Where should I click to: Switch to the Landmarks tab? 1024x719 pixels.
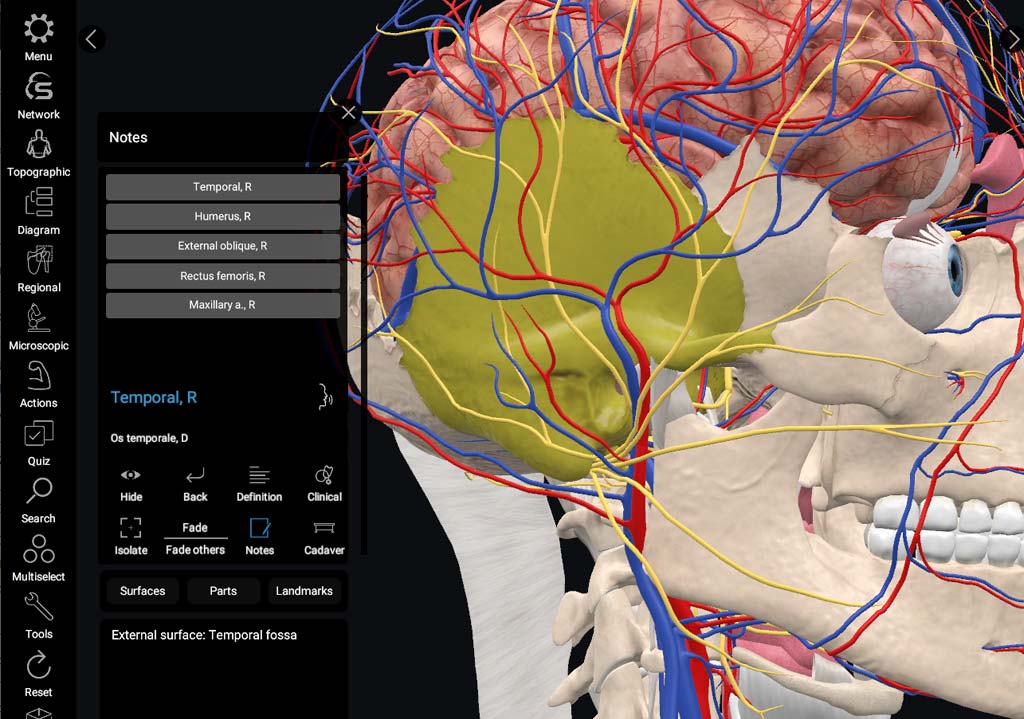tap(304, 591)
